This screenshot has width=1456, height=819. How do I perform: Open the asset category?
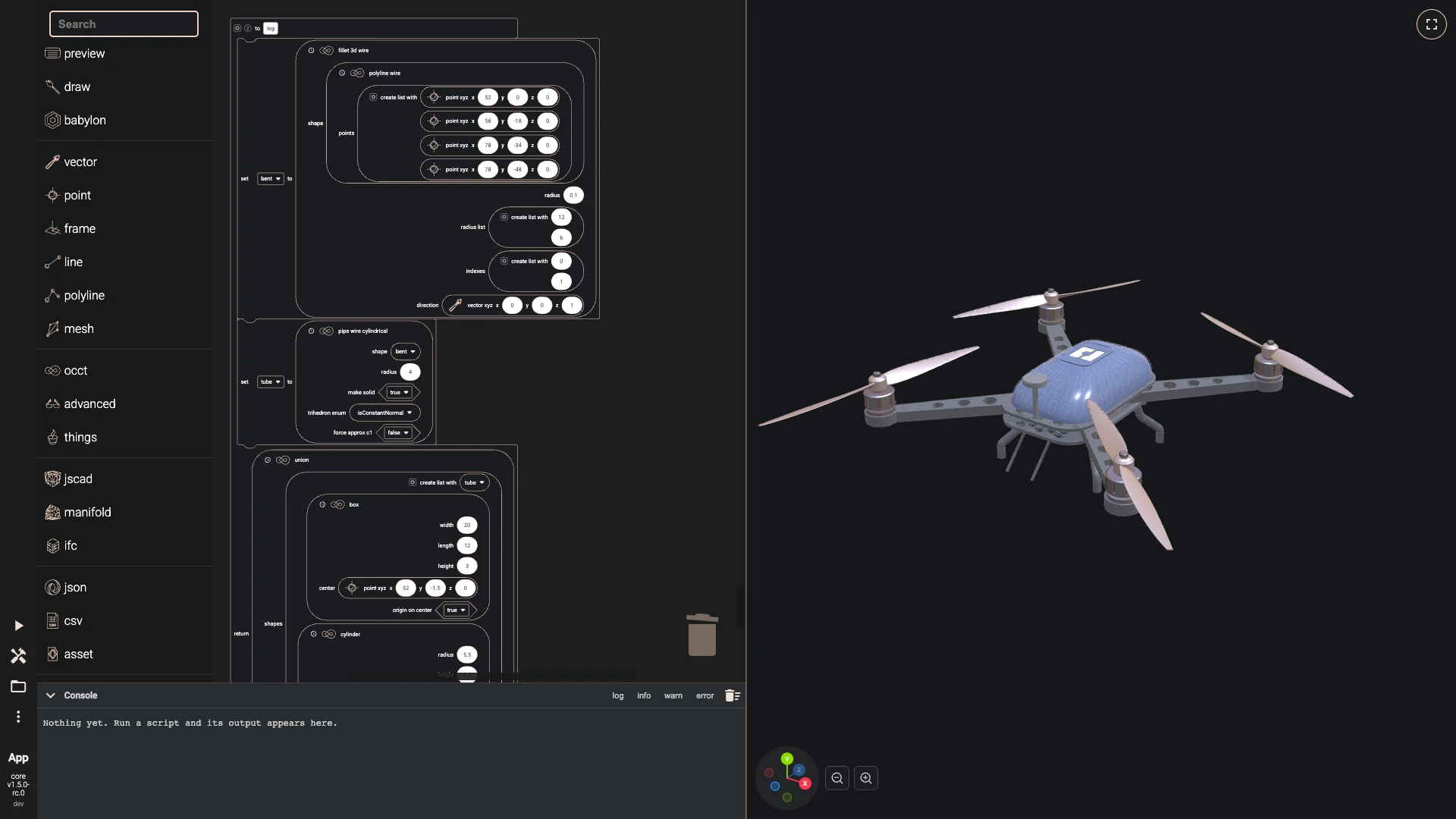[x=124, y=654]
